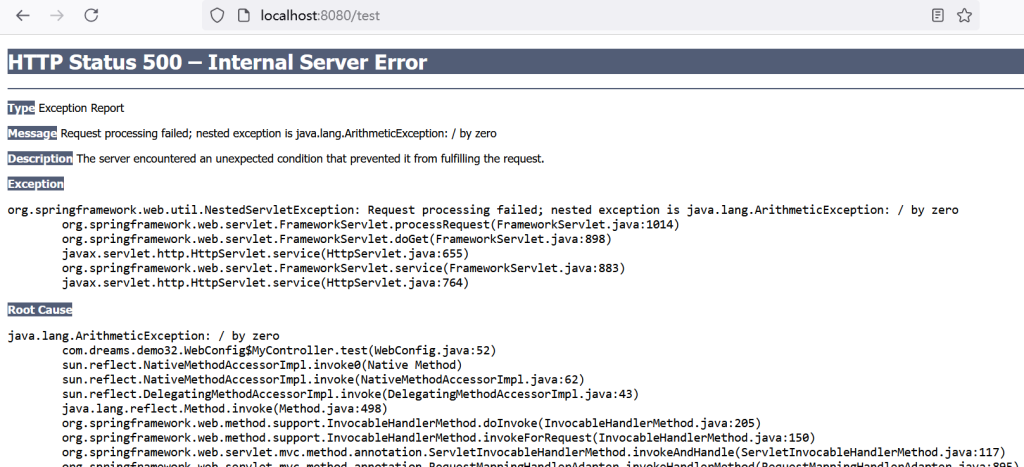Viewport: 1024px width, 467px height.
Task: Toggle reader view for this page
Action: click(937, 15)
